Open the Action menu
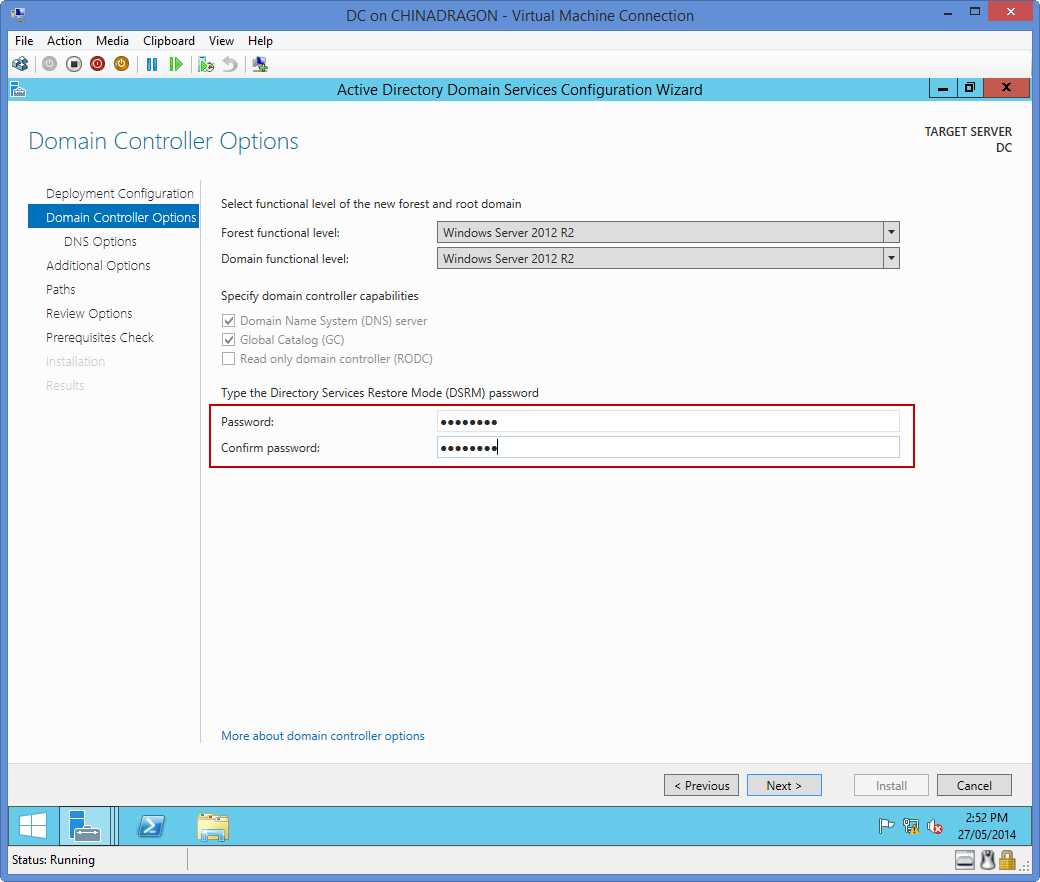The image size is (1040, 882). [x=64, y=41]
